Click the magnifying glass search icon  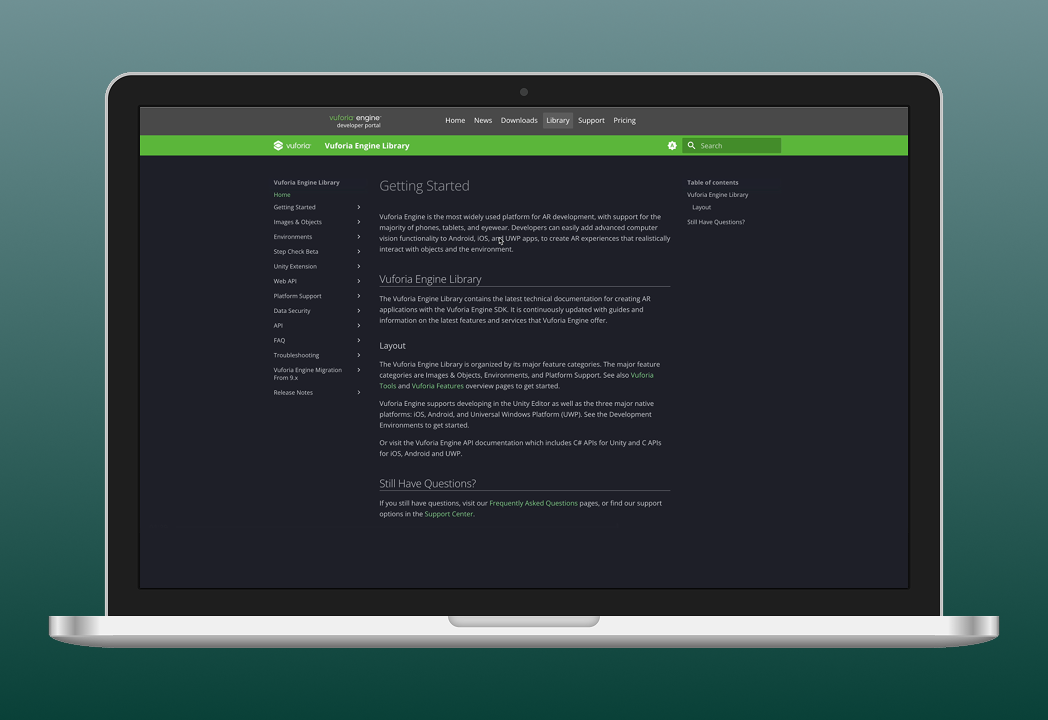(691, 146)
